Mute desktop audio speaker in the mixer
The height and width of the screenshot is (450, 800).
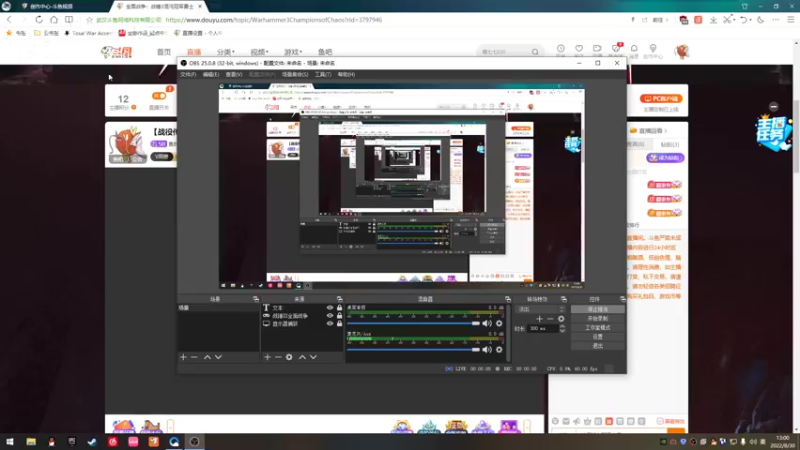click(x=487, y=323)
